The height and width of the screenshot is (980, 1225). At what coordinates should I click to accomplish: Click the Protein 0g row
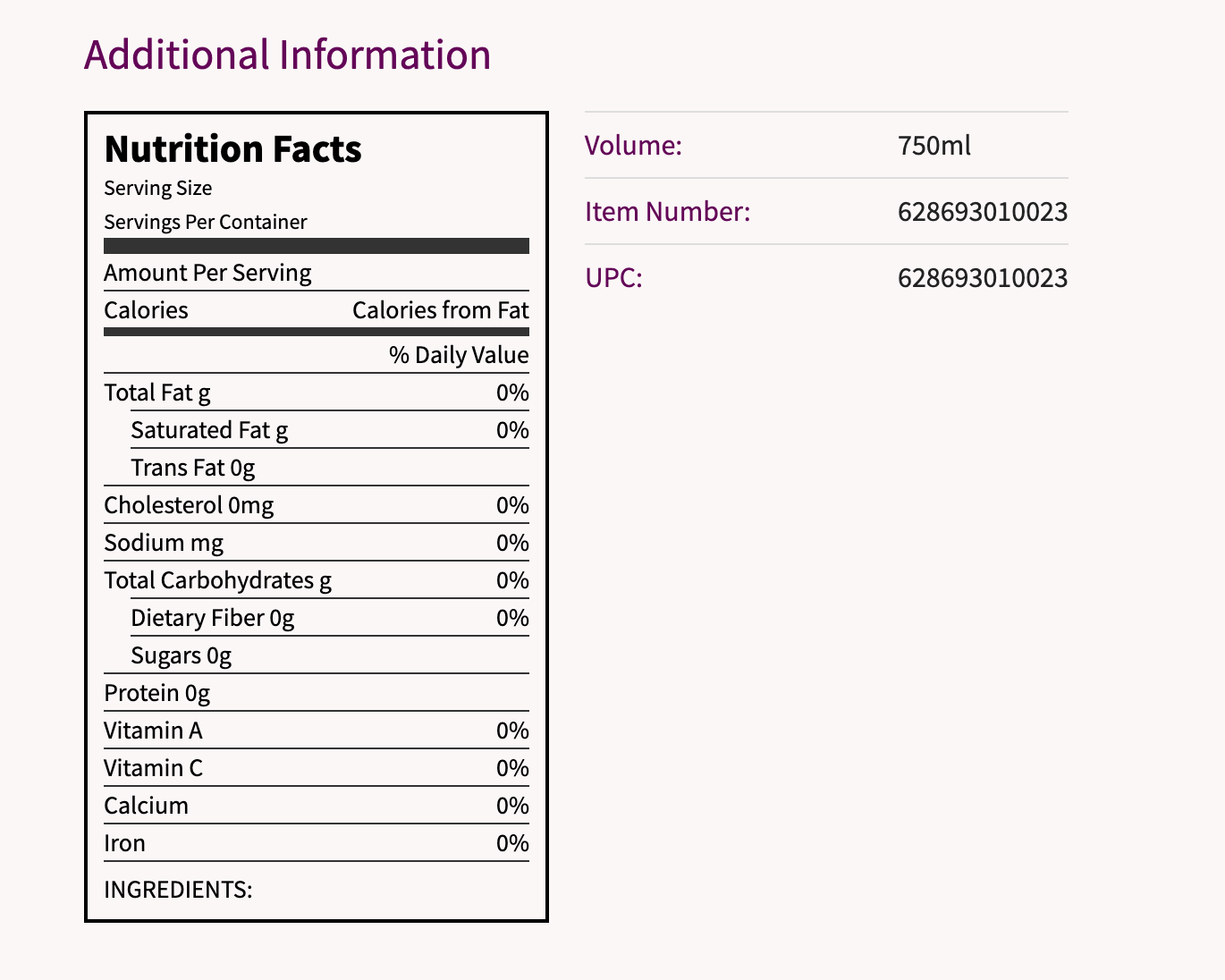click(157, 694)
